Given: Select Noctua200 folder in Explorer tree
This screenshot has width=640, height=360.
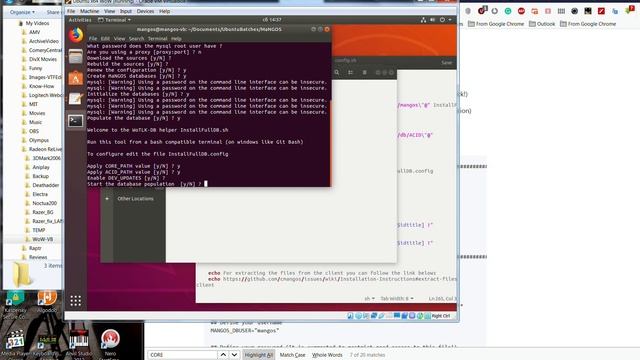Looking at the screenshot, I should 44,203.
